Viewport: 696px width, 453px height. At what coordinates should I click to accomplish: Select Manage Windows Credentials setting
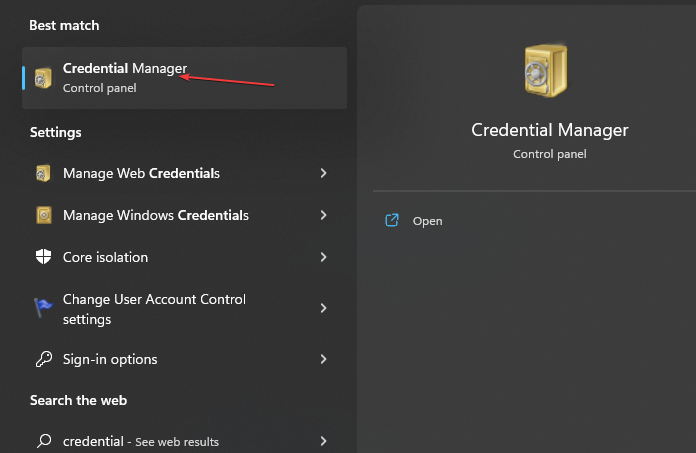[184, 215]
